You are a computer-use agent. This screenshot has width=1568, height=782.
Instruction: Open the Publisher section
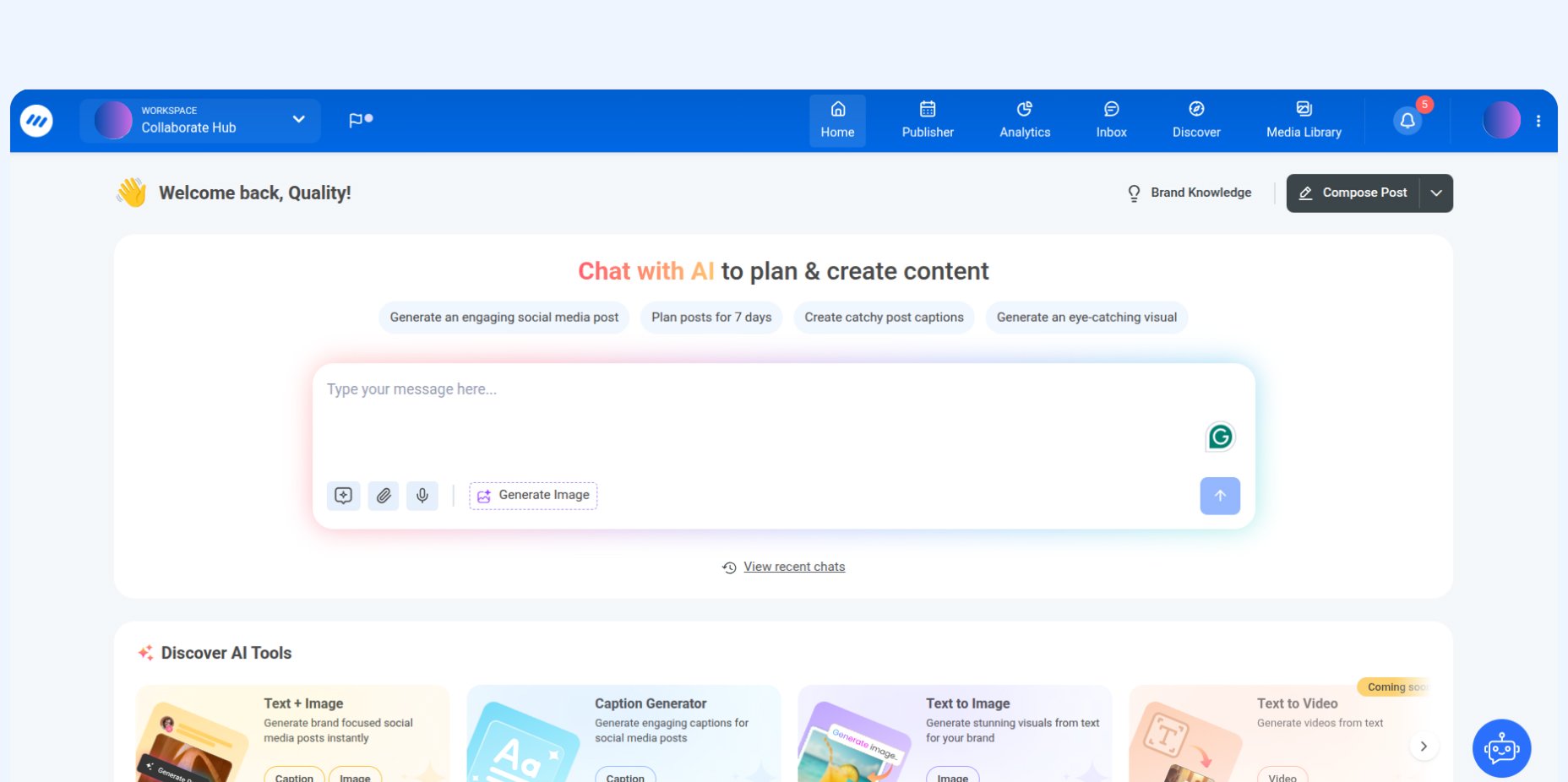point(927,120)
